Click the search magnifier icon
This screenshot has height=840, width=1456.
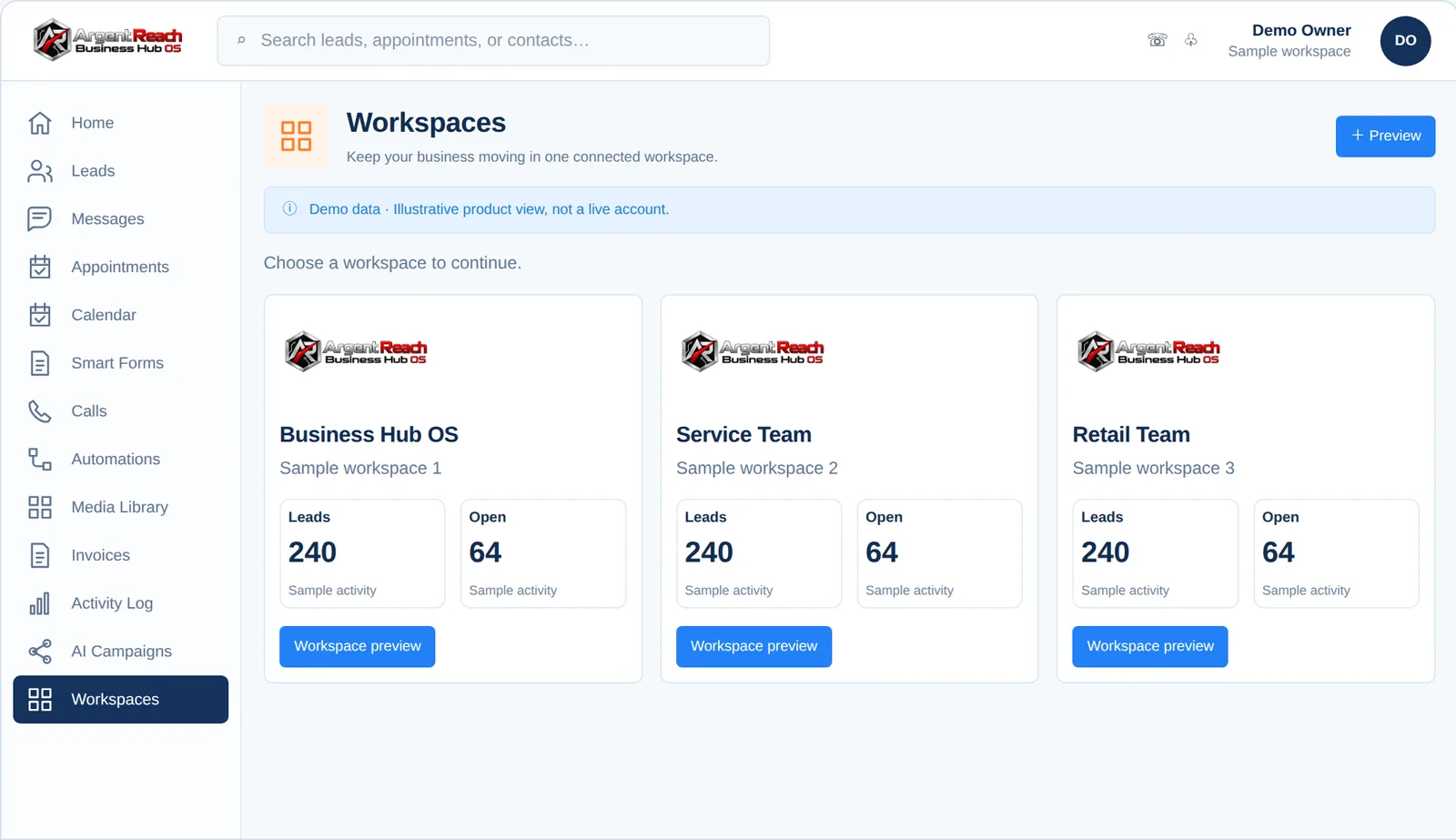tap(241, 40)
